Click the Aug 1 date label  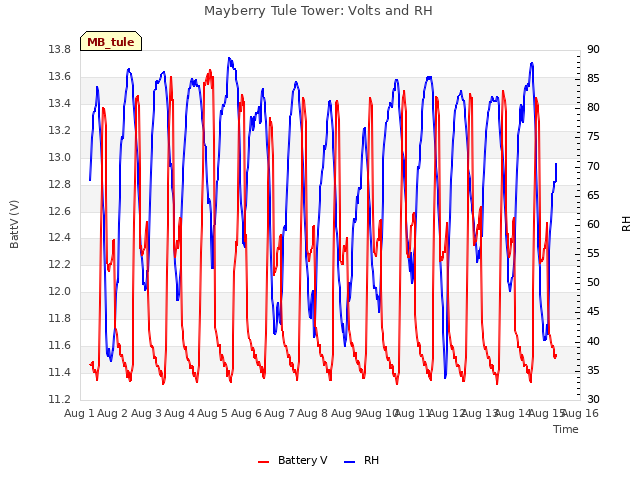pyautogui.click(x=79, y=413)
